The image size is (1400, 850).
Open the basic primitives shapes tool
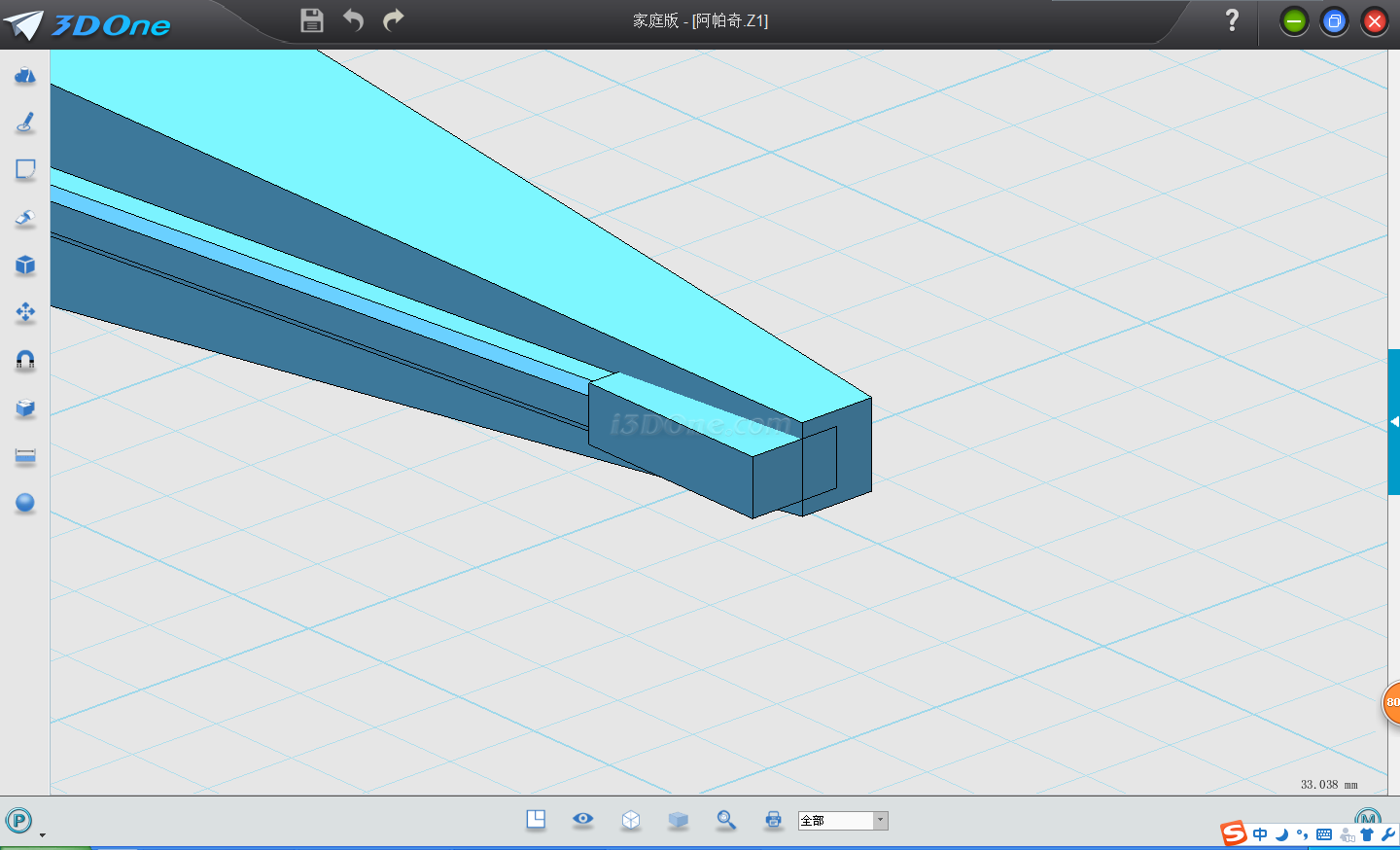[x=25, y=76]
